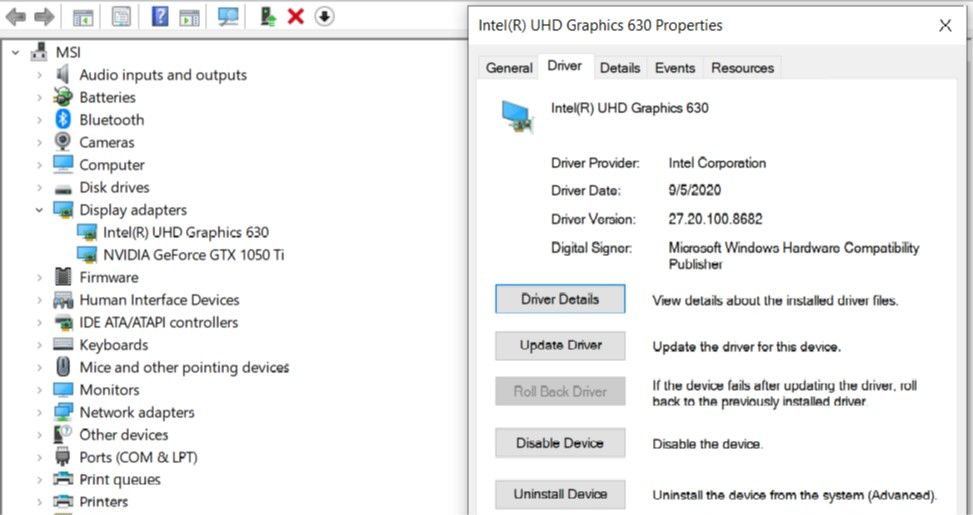The width and height of the screenshot is (973, 515).
Task: Select the Driver tab
Action: [565, 66]
